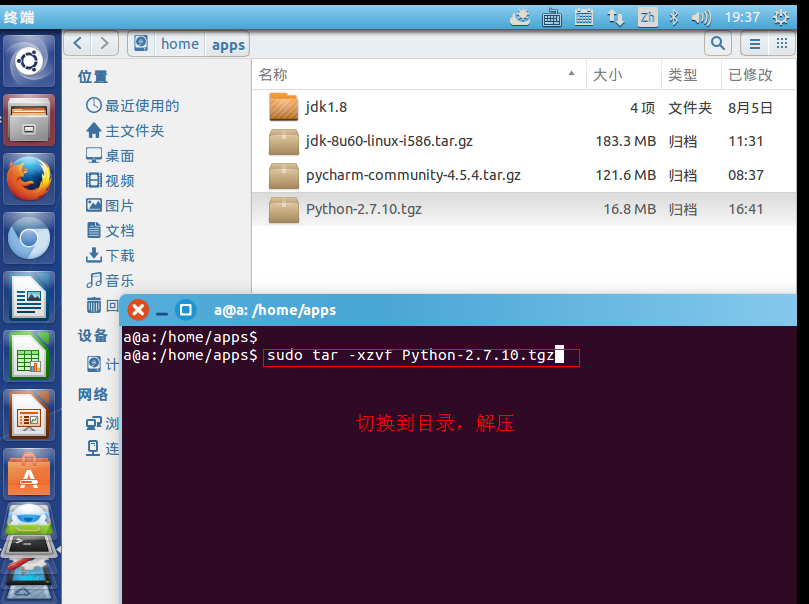The width and height of the screenshot is (809, 604).
Task: Close the terminal window
Action: tap(138, 310)
